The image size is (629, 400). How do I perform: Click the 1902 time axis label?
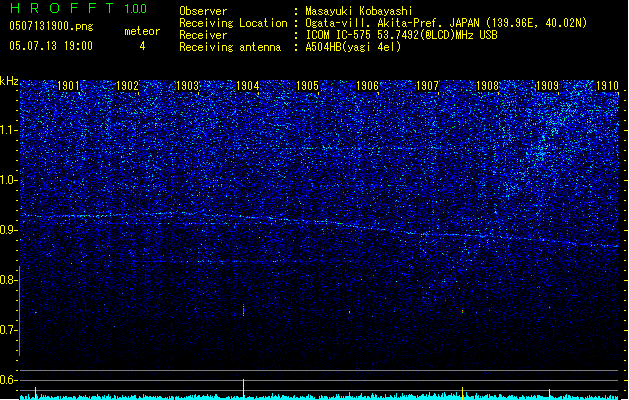[x=128, y=86]
